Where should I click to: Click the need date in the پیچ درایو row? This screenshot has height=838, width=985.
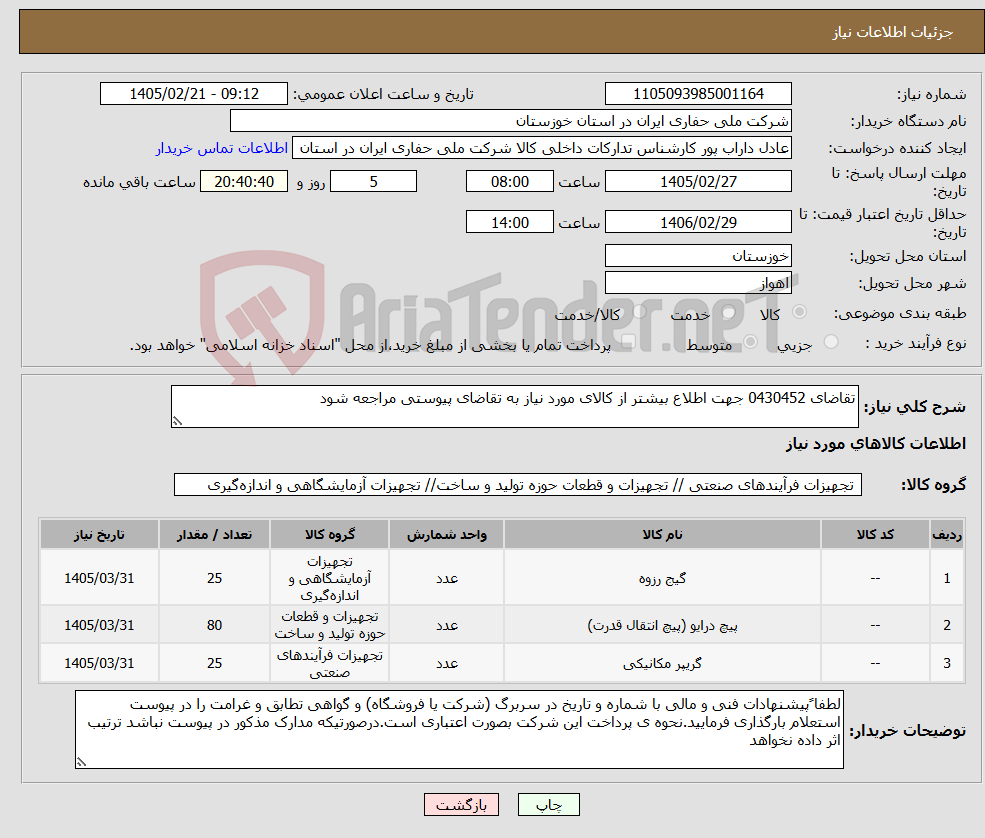click(99, 626)
